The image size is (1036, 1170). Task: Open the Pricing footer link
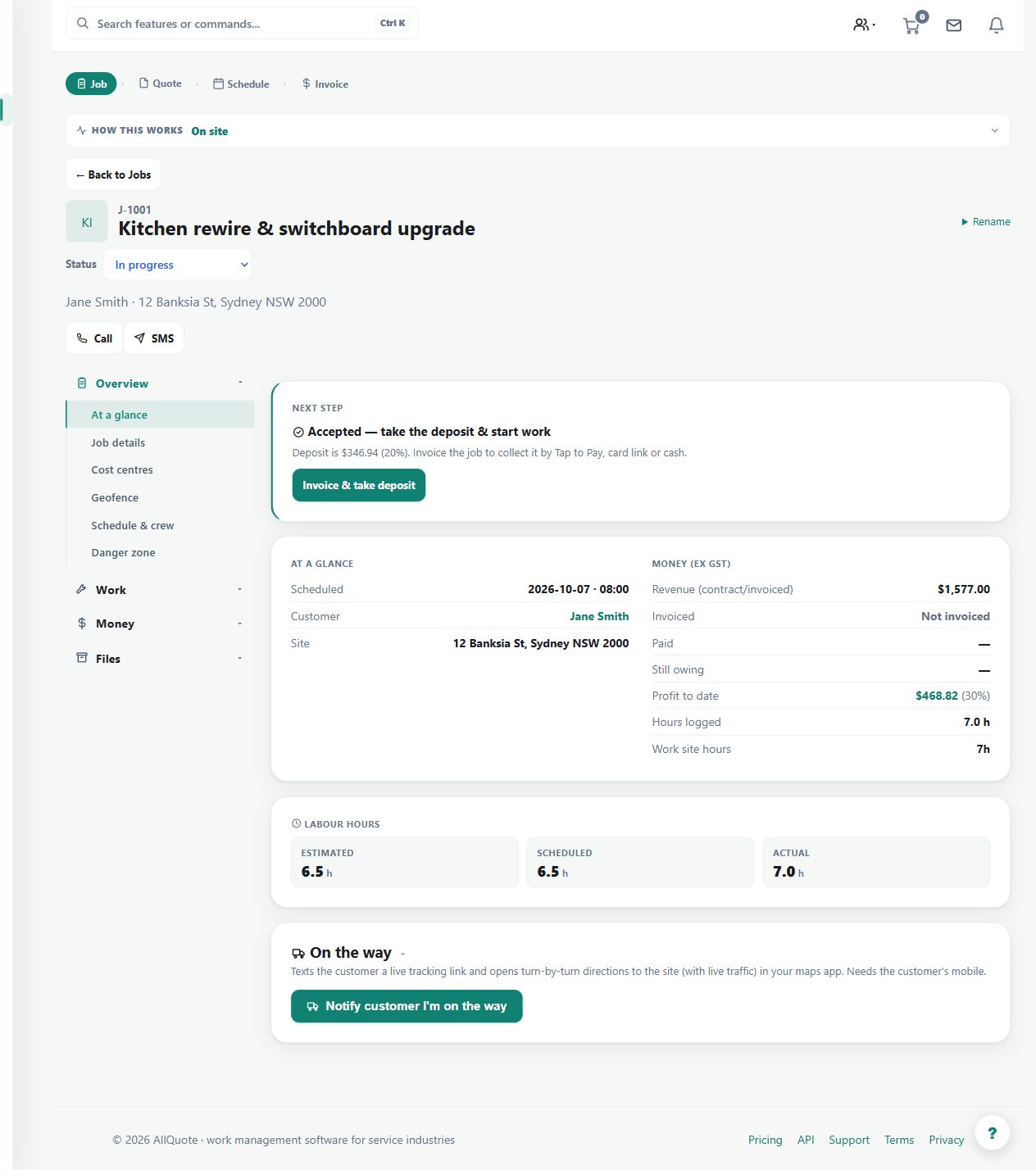[x=765, y=1140]
